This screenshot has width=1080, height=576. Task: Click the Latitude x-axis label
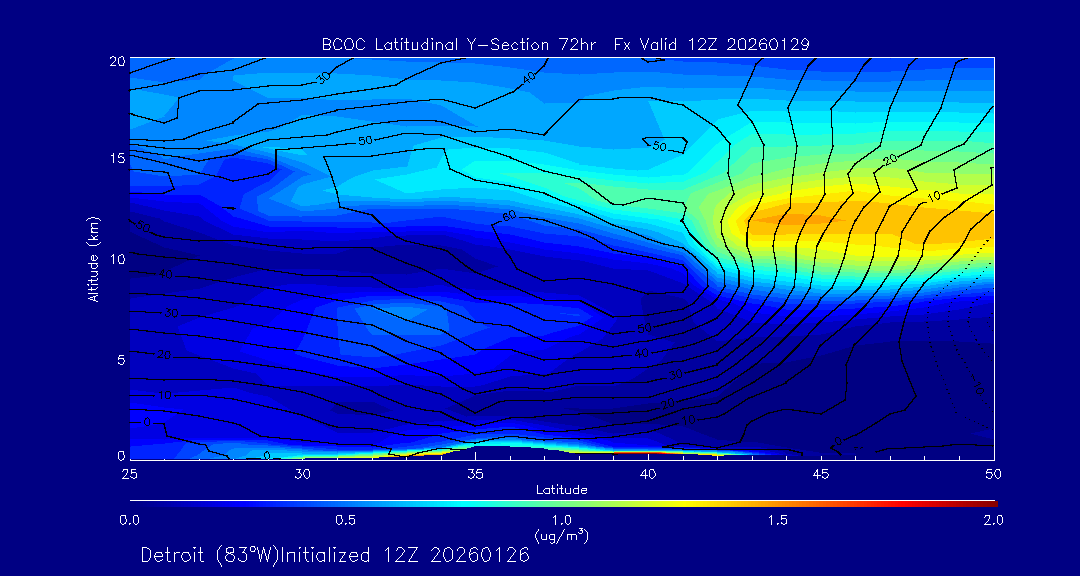coord(561,489)
